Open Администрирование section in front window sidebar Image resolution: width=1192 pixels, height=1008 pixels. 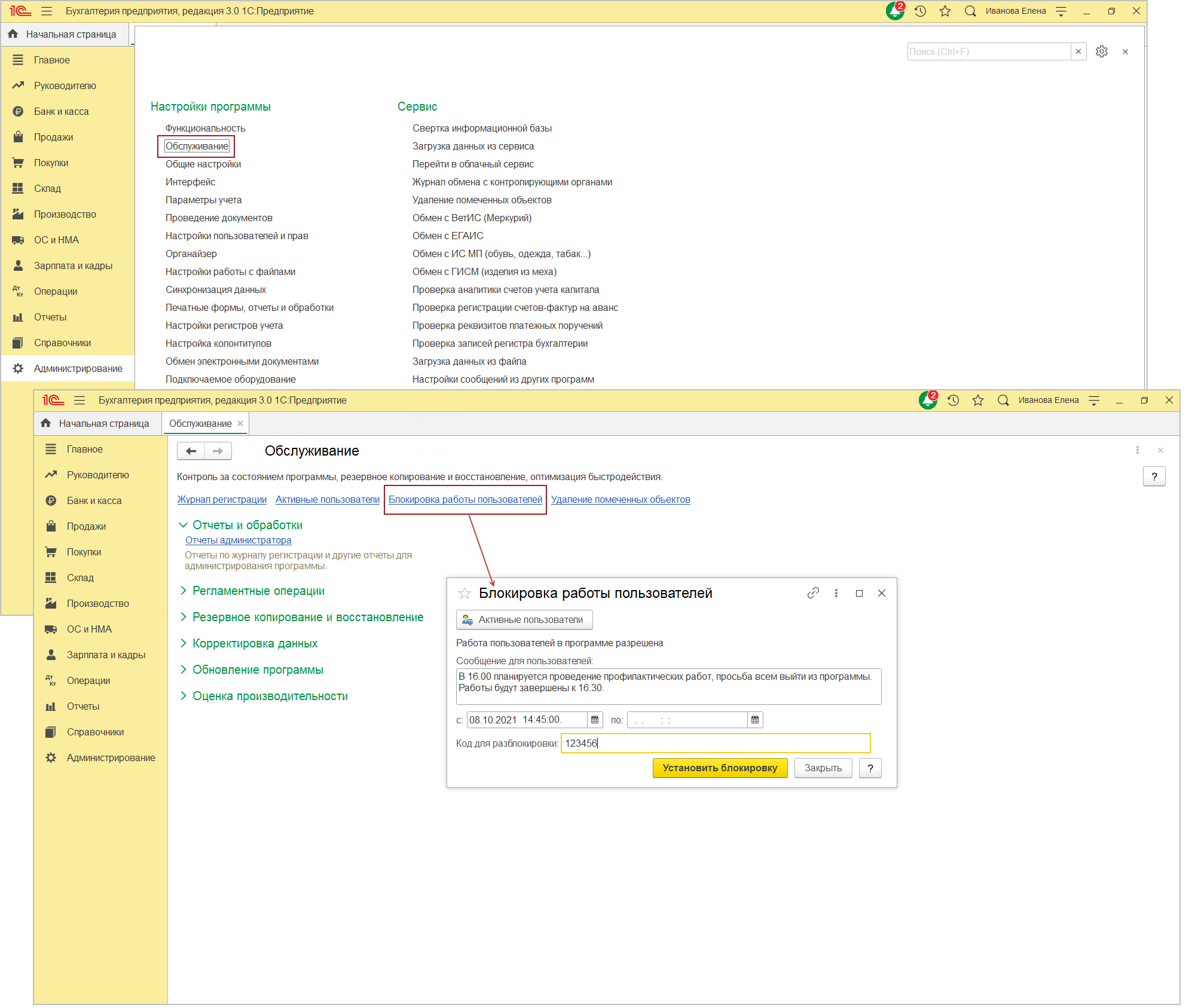point(101,757)
